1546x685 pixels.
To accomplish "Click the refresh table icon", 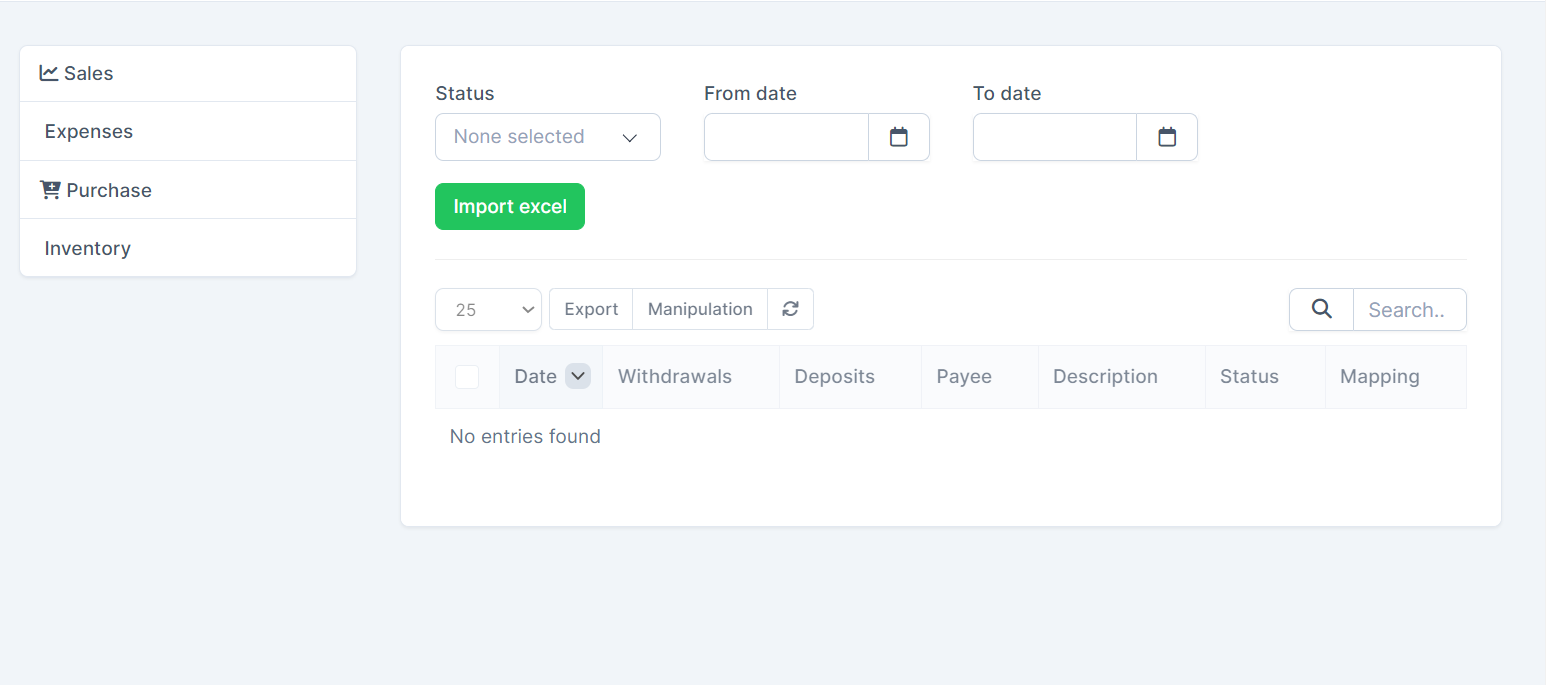I will 790,309.
